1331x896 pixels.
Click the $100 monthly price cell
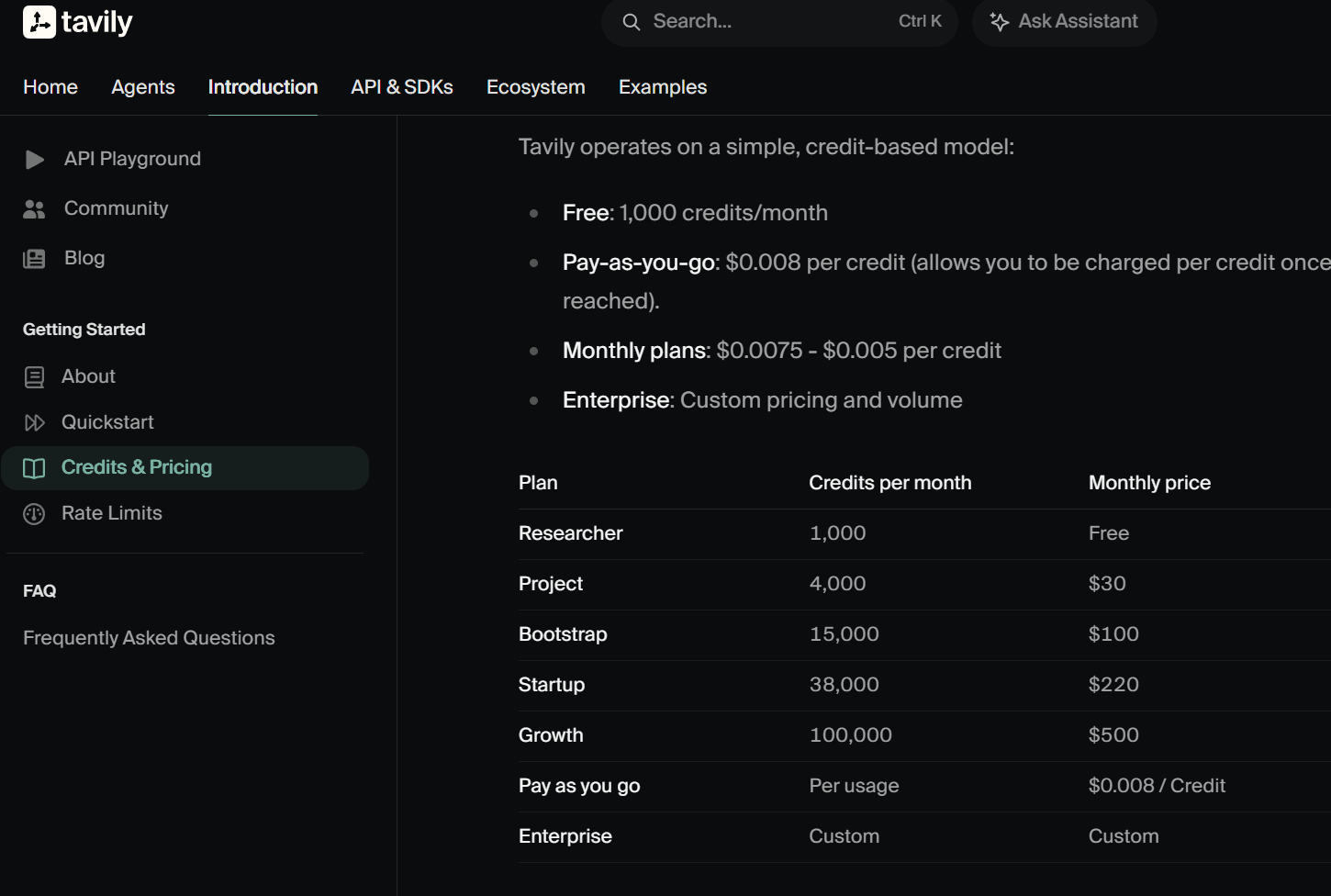click(1113, 634)
